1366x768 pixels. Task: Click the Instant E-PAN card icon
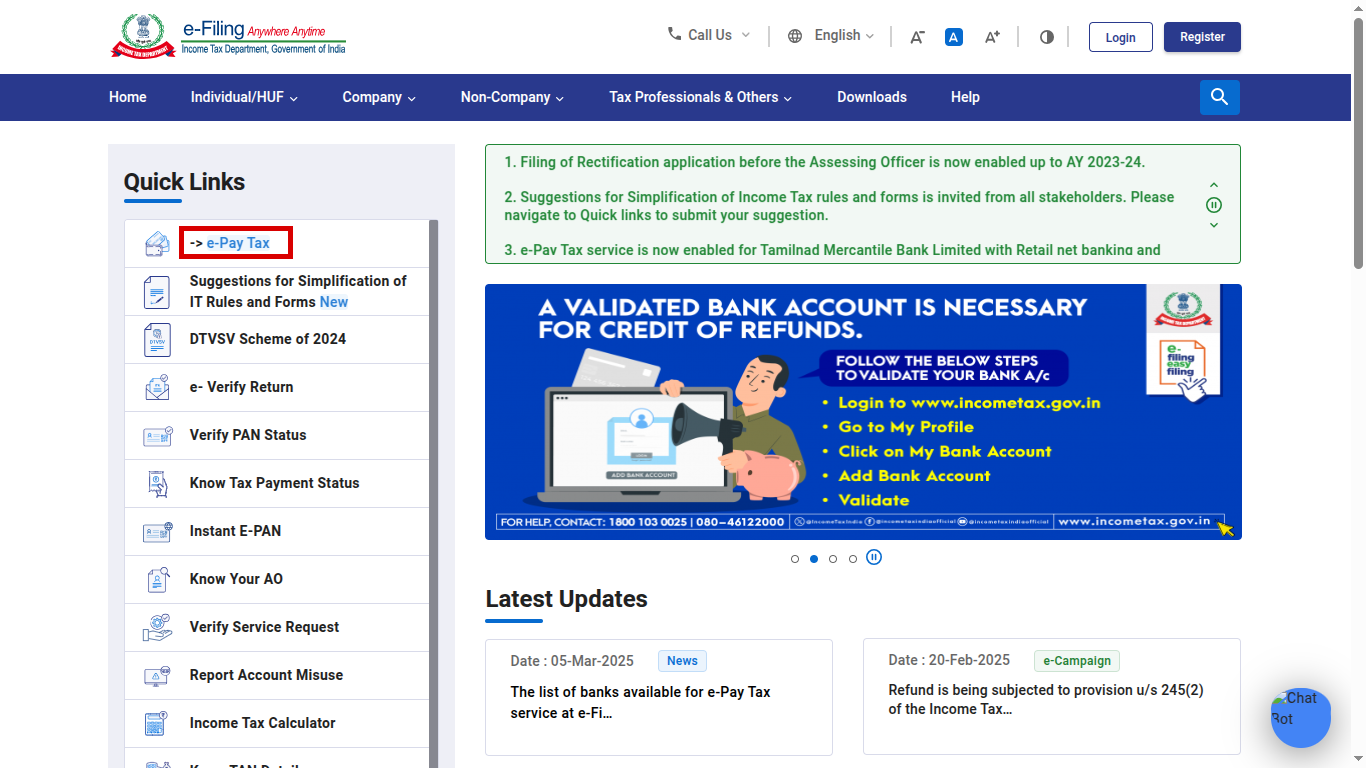pyautogui.click(x=157, y=531)
